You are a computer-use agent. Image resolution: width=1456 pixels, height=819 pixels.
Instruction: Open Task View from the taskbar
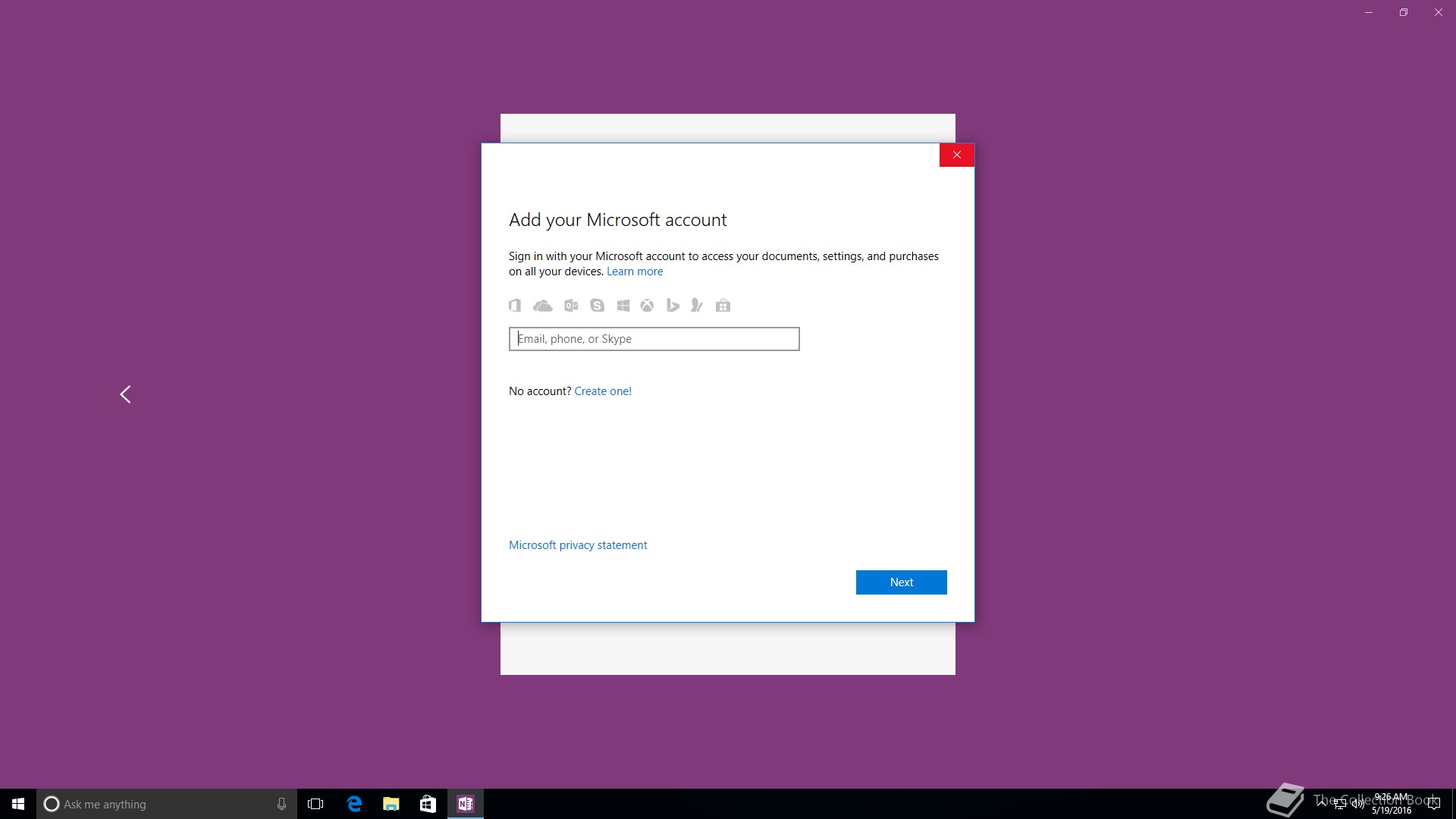pyautogui.click(x=315, y=804)
